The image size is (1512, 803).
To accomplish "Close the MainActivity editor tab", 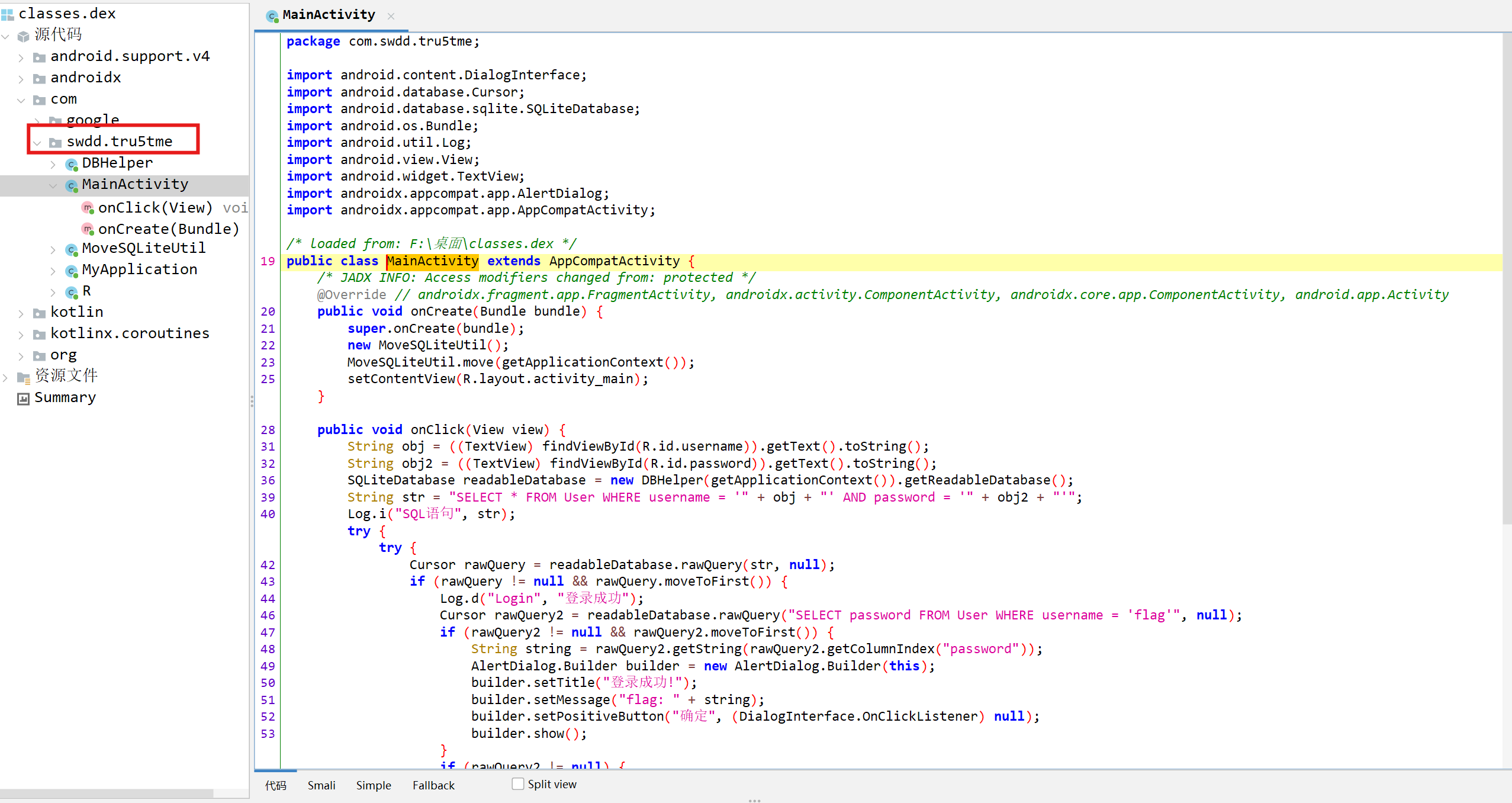I will [391, 17].
